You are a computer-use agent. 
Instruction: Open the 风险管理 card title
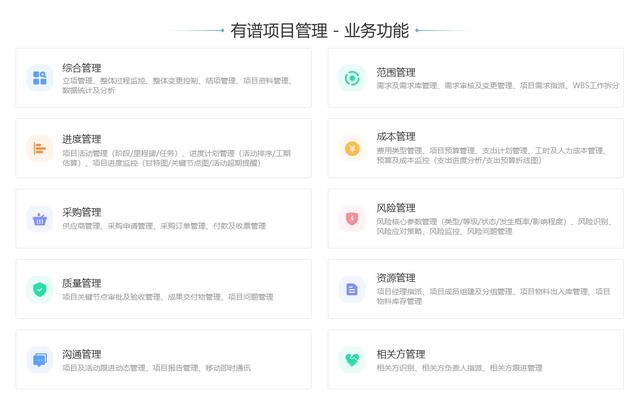[396, 207]
